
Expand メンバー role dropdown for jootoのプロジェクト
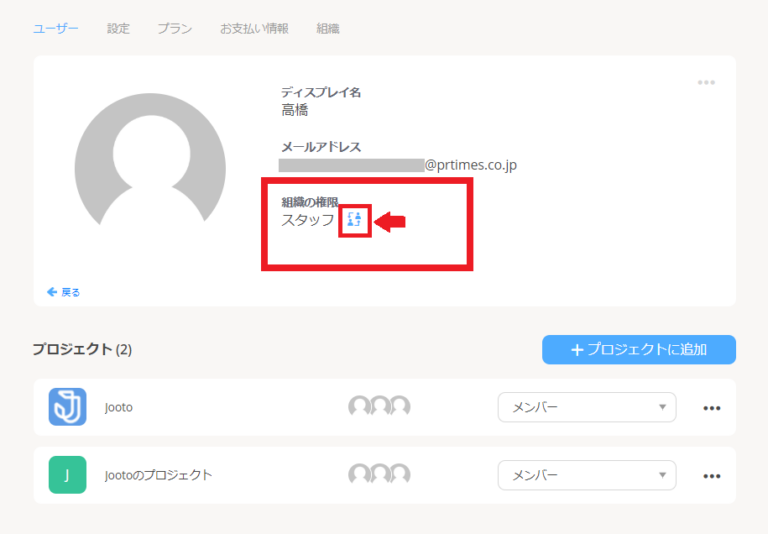(587, 475)
